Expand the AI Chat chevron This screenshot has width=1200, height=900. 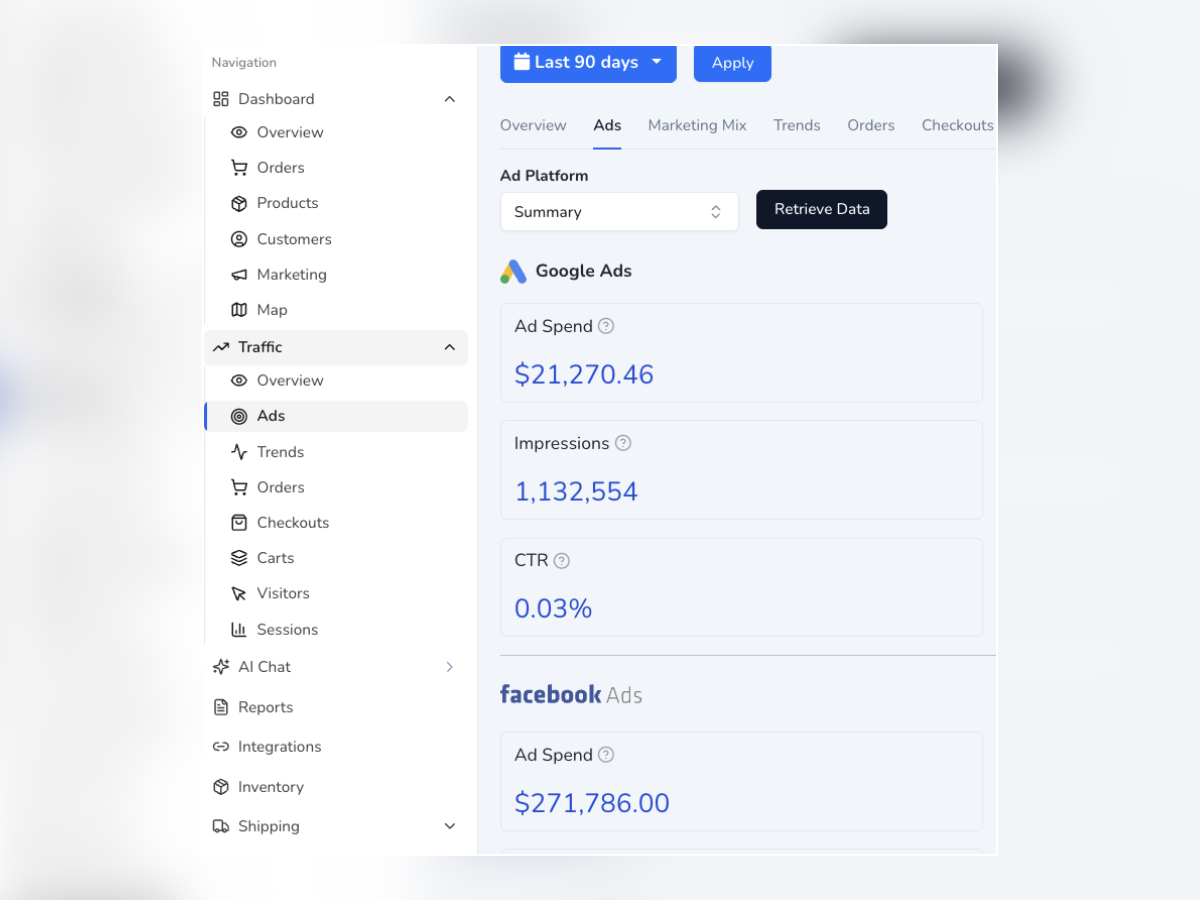(x=449, y=667)
